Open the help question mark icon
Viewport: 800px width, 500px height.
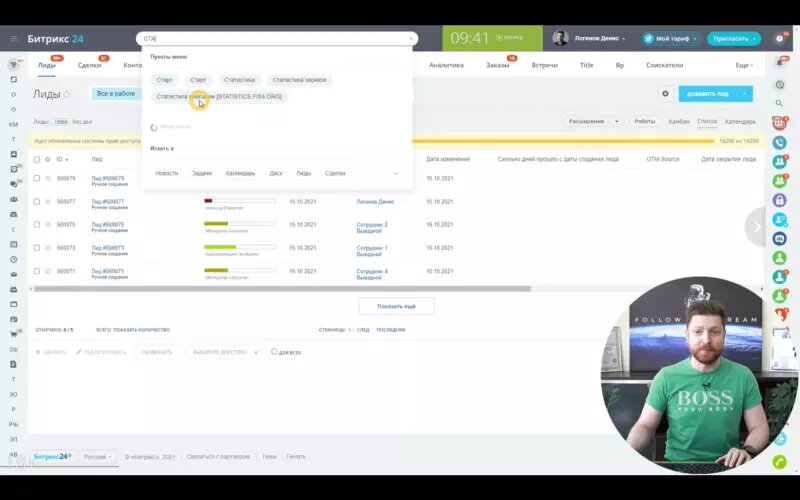pyautogui.click(x=779, y=39)
